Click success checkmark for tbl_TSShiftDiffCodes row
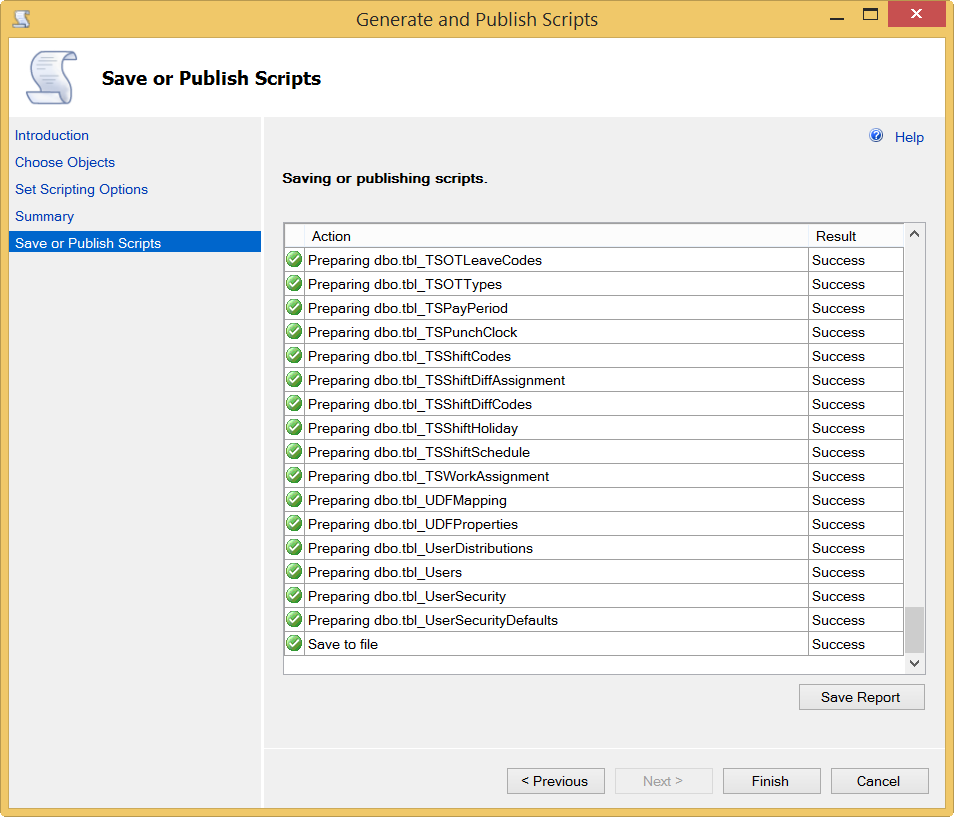The height and width of the screenshot is (817, 954). click(294, 404)
